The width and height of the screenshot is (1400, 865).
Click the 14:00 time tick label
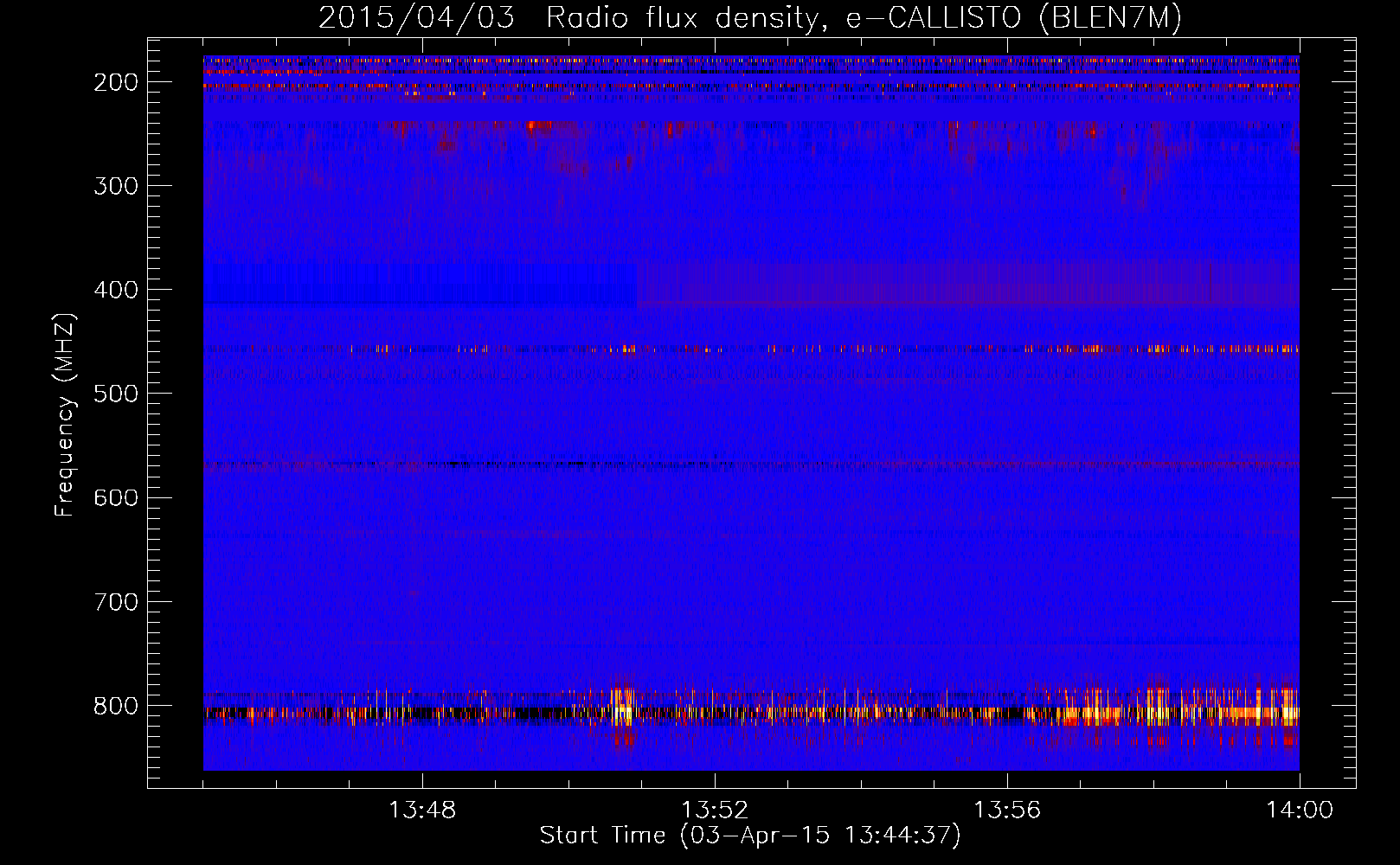click(x=1300, y=811)
